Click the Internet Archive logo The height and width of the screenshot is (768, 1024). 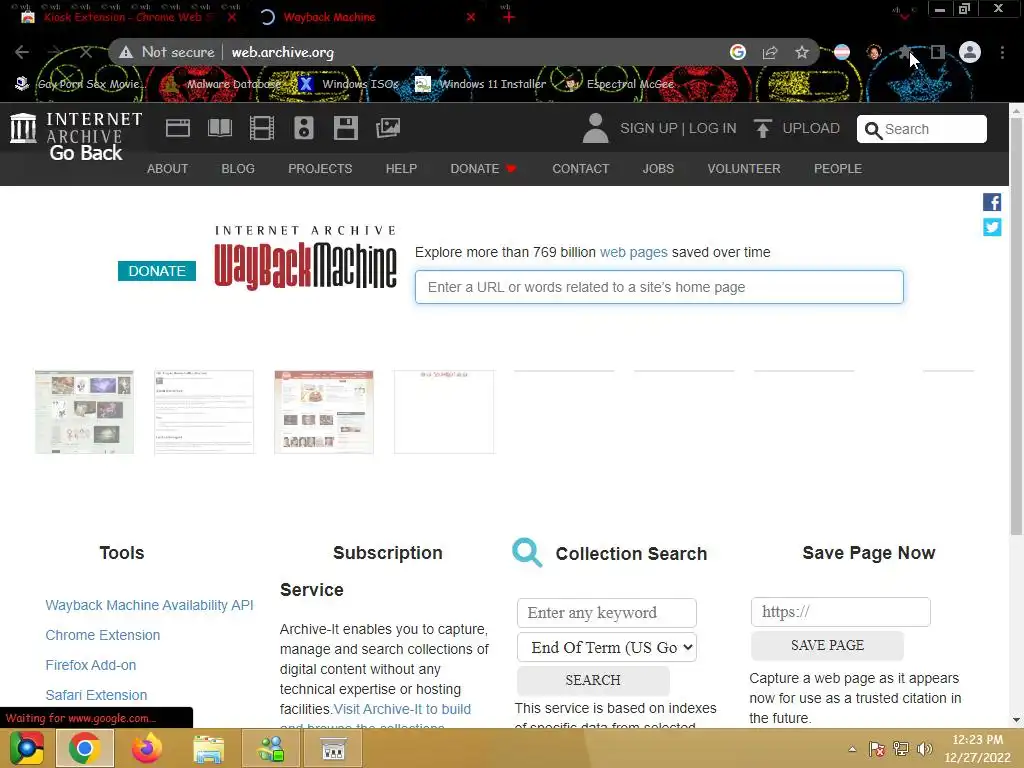click(76, 128)
